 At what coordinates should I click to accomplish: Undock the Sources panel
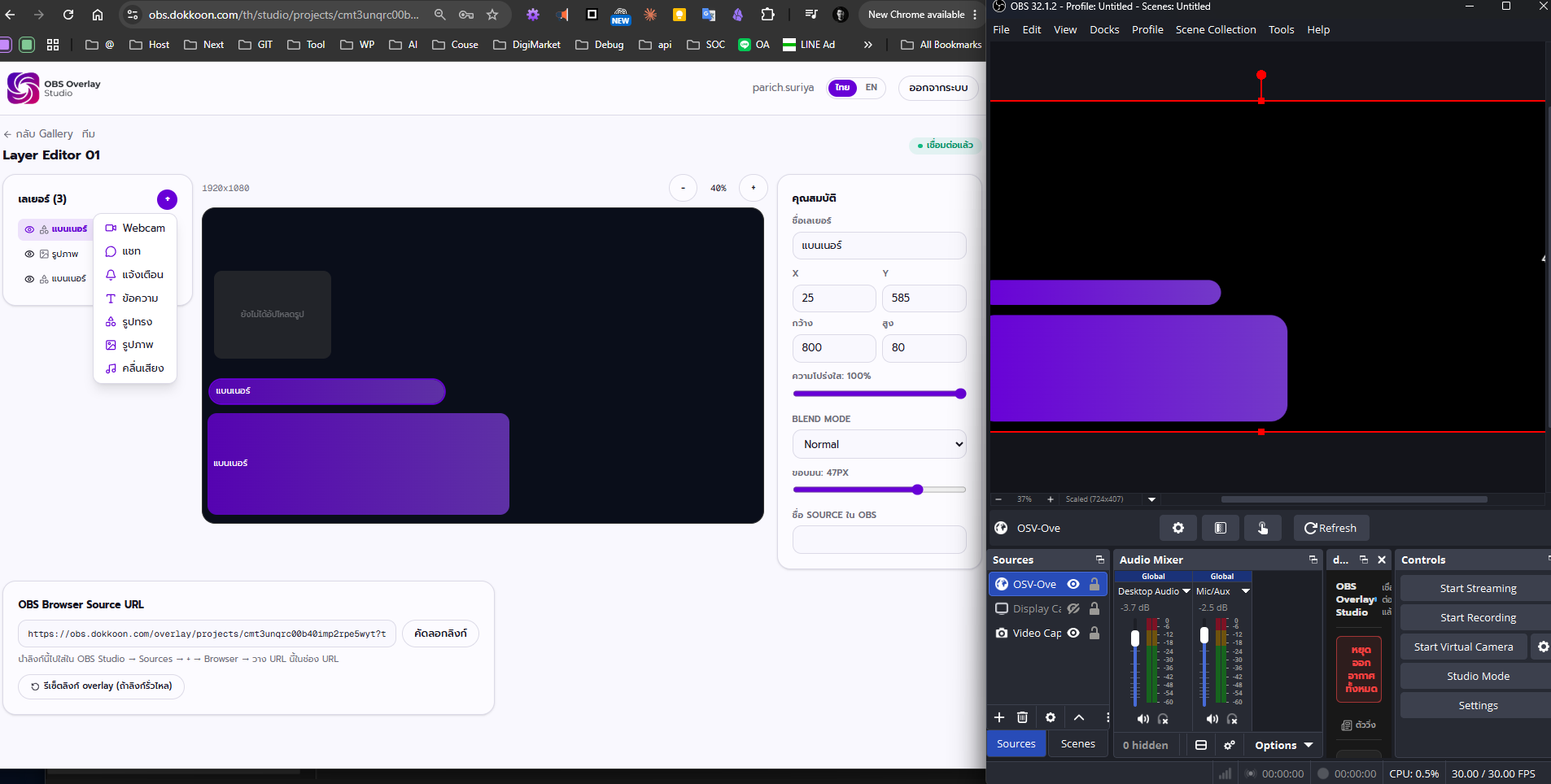click(x=1099, y=560)
